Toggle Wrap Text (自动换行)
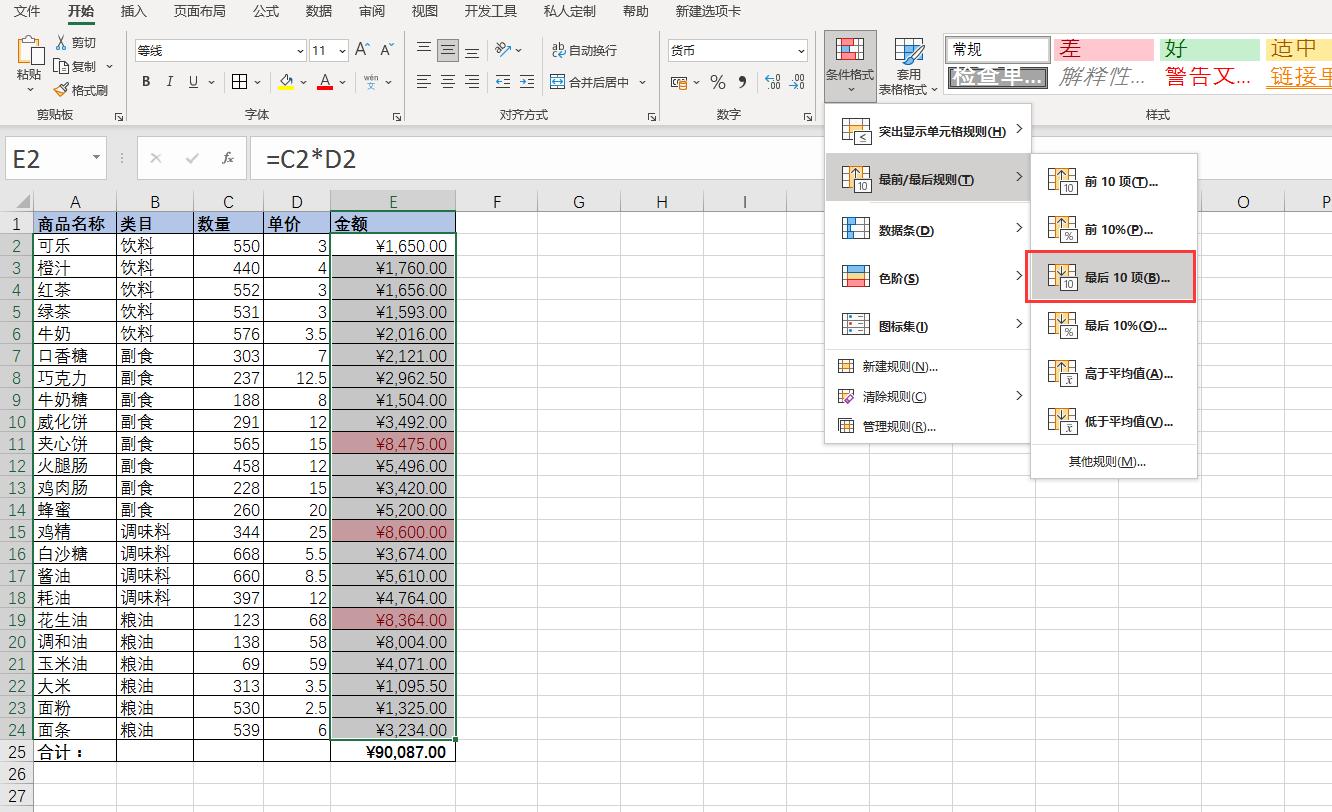Screen dimensions: 1332x812 click(x=584, y=50)
